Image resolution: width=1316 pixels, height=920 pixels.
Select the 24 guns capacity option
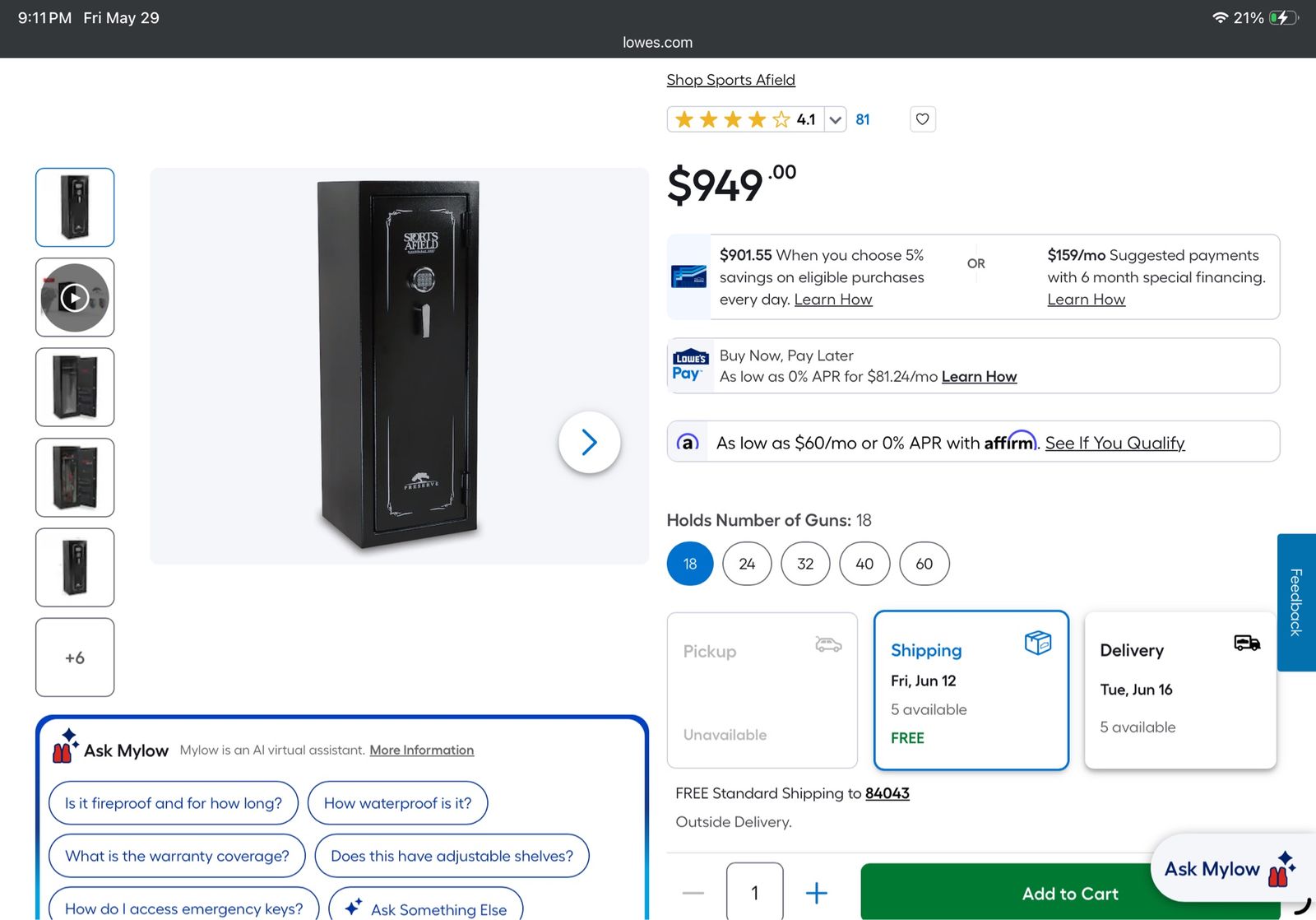click(747, 564)
